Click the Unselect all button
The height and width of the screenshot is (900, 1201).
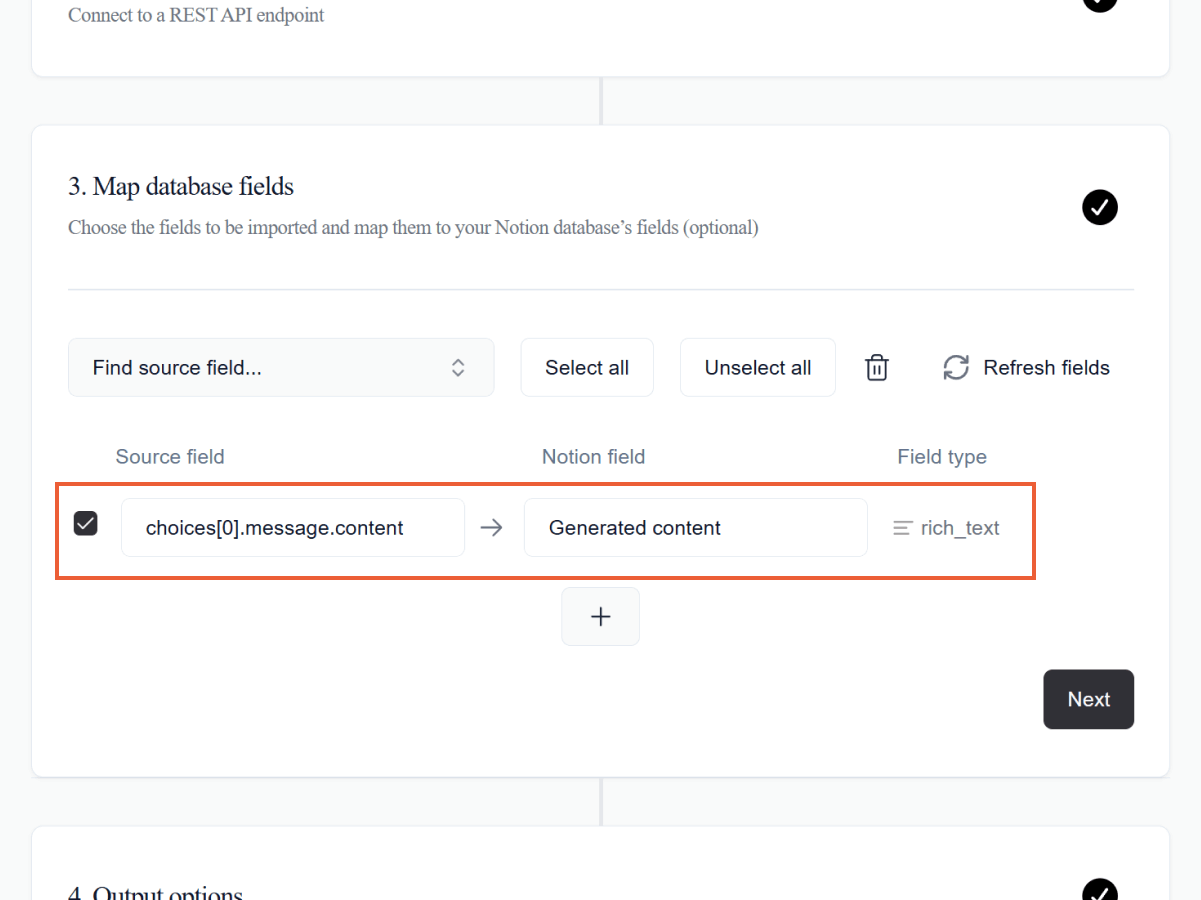click(758, 368)
